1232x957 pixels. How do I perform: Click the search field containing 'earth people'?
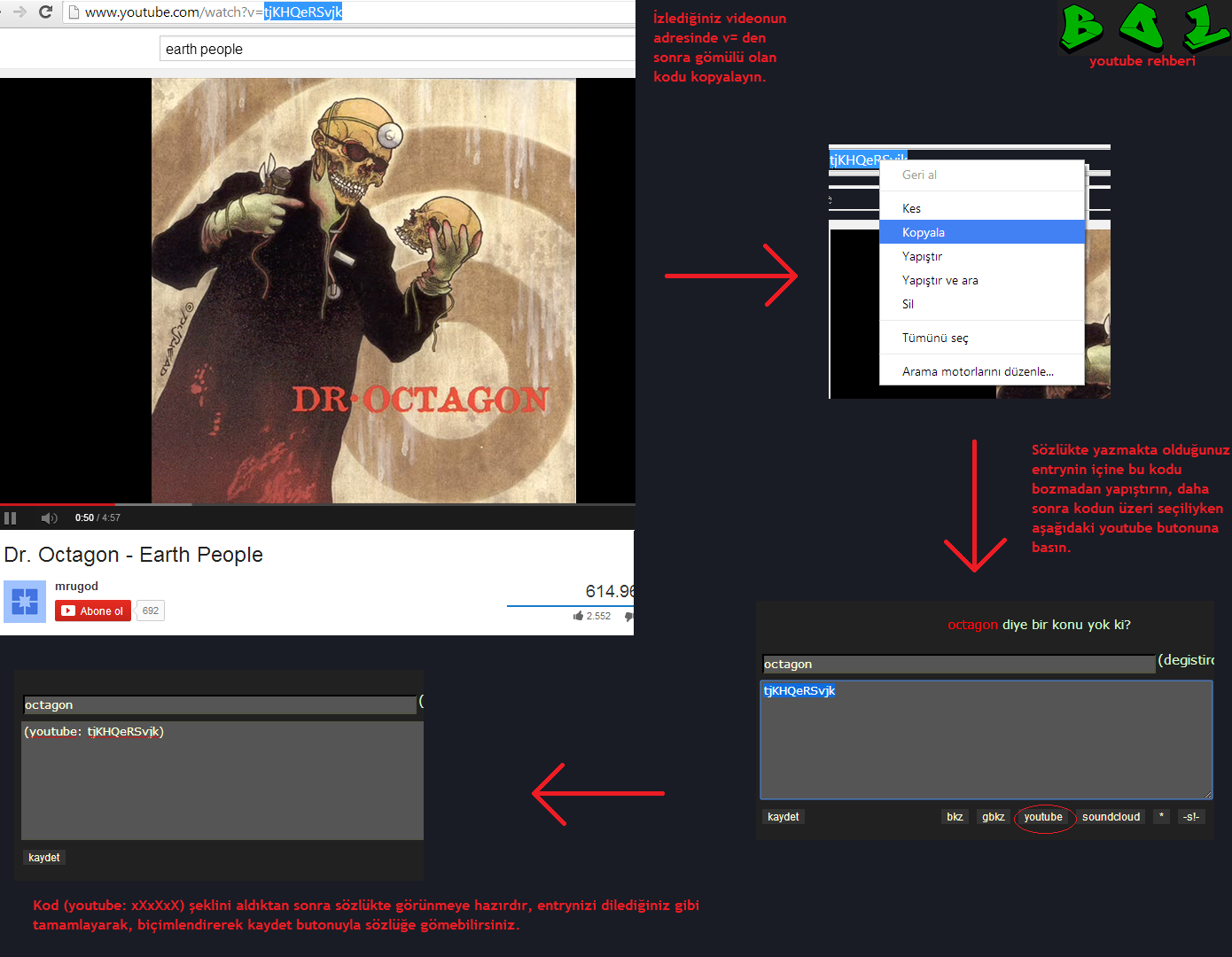click(x=397, y=49)
